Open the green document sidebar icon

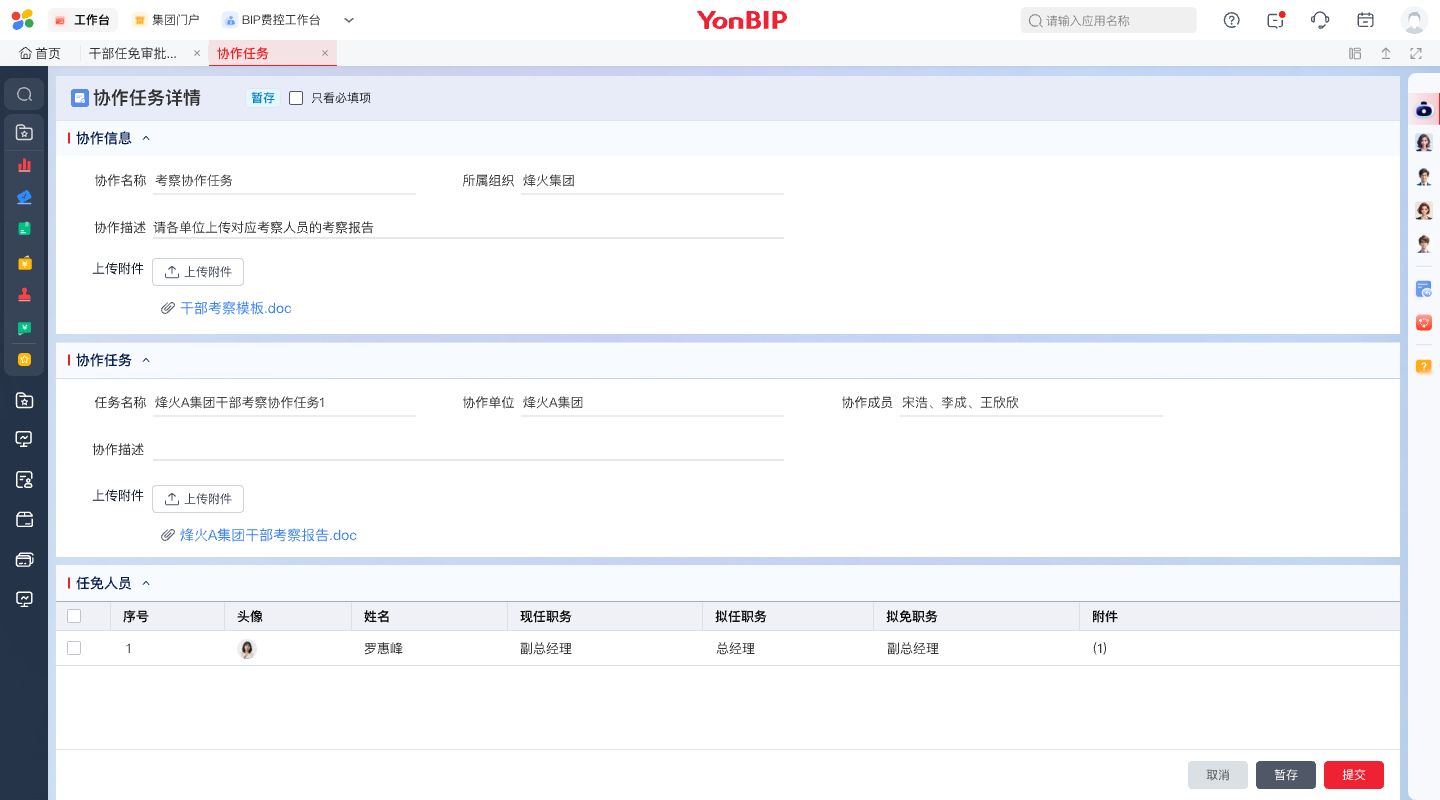pos(25,229)
